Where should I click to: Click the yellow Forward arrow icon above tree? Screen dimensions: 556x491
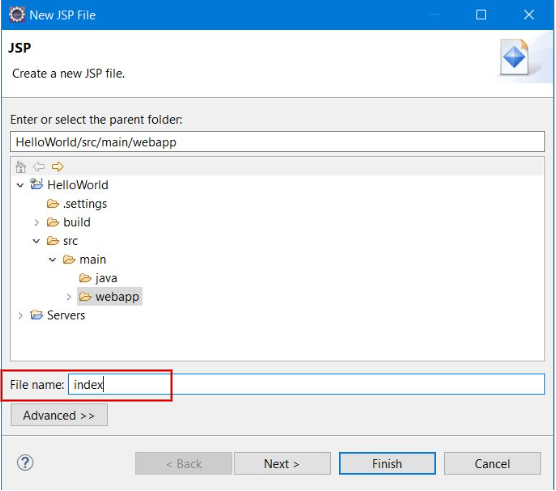[x=57, y=166]
